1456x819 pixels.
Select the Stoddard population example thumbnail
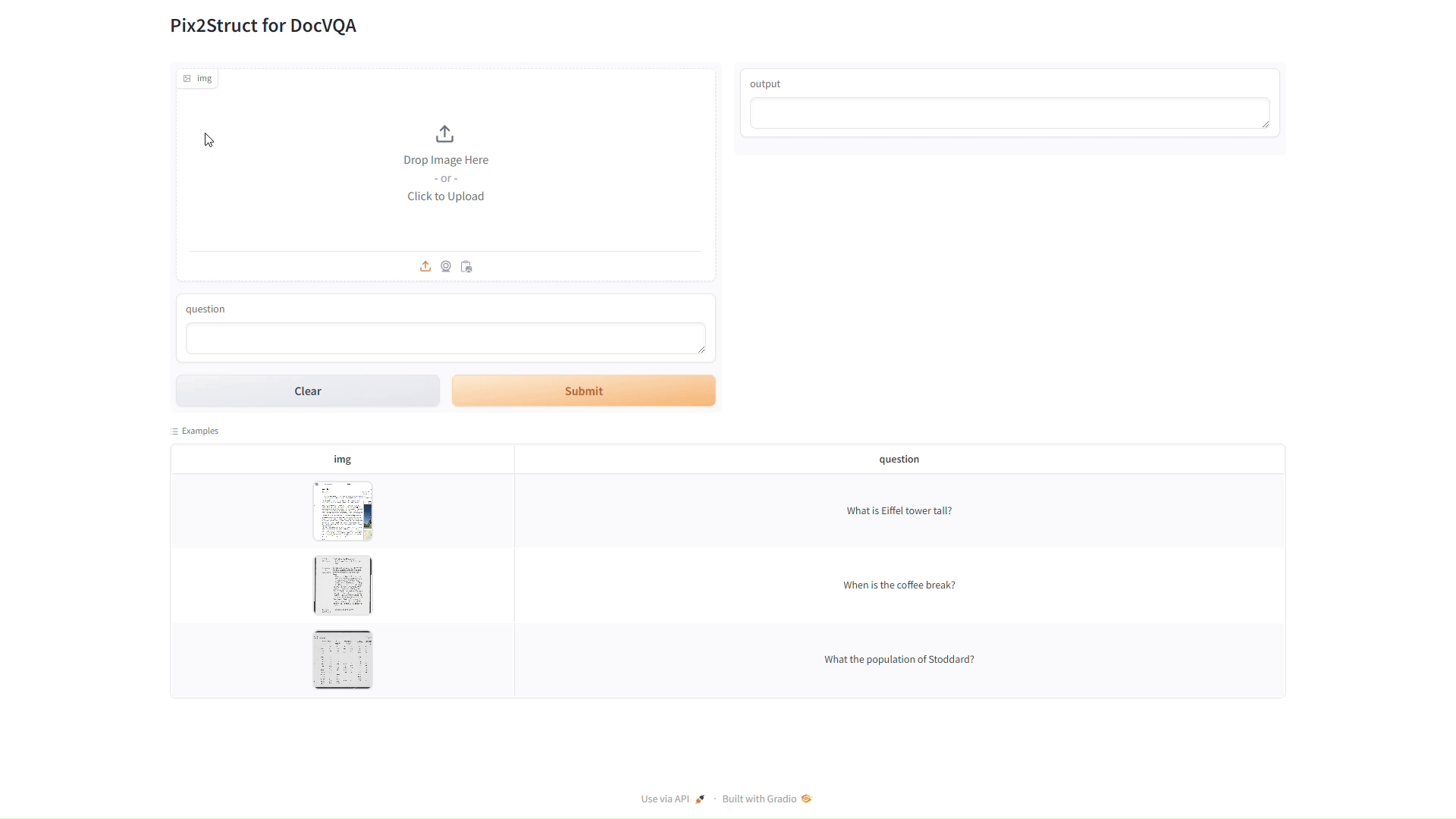point(343,660)
